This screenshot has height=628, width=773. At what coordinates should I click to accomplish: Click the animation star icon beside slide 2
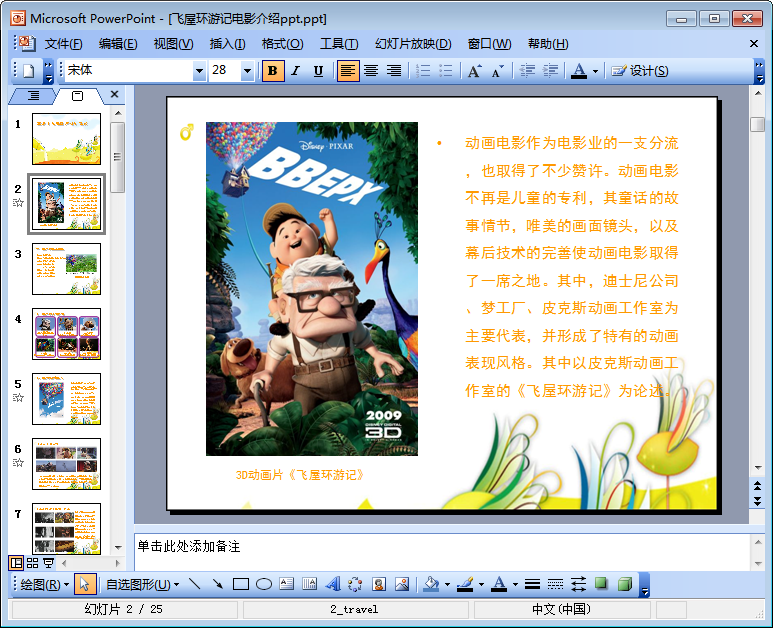tap(18, 203)
